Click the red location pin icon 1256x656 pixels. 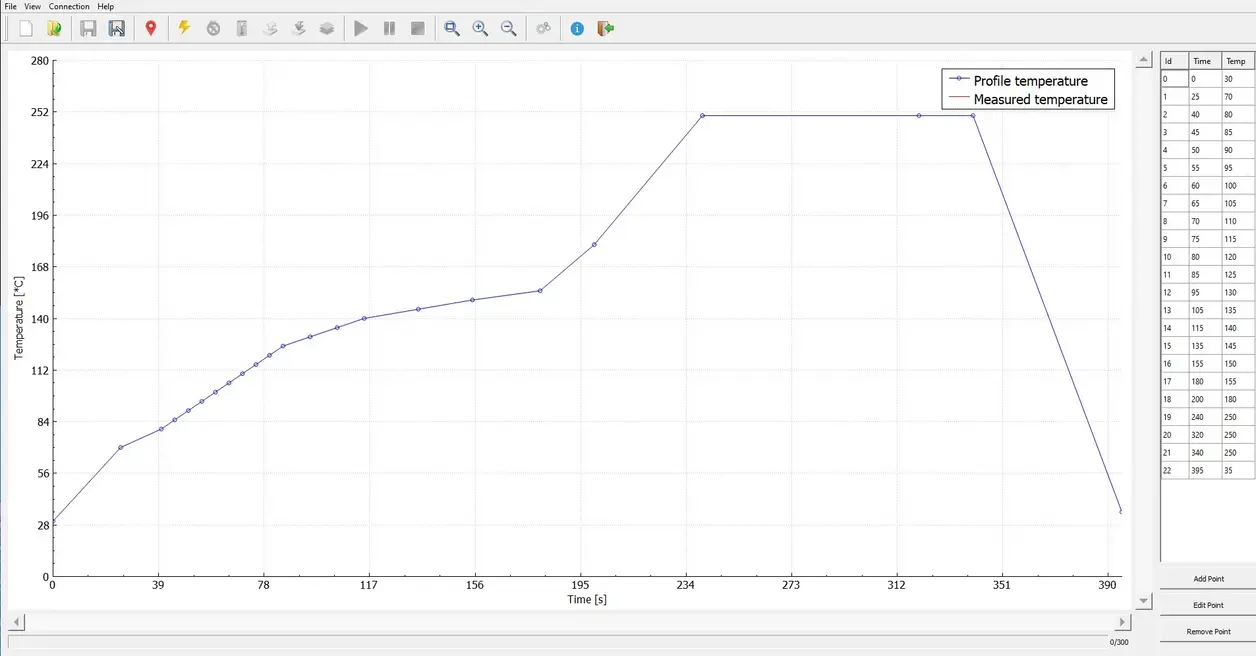(x=151, y=29)
